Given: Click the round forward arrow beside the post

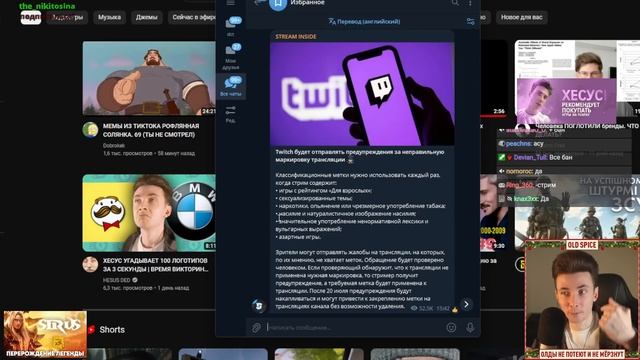Looking at the screenshot, I should (x=466, y=304).
